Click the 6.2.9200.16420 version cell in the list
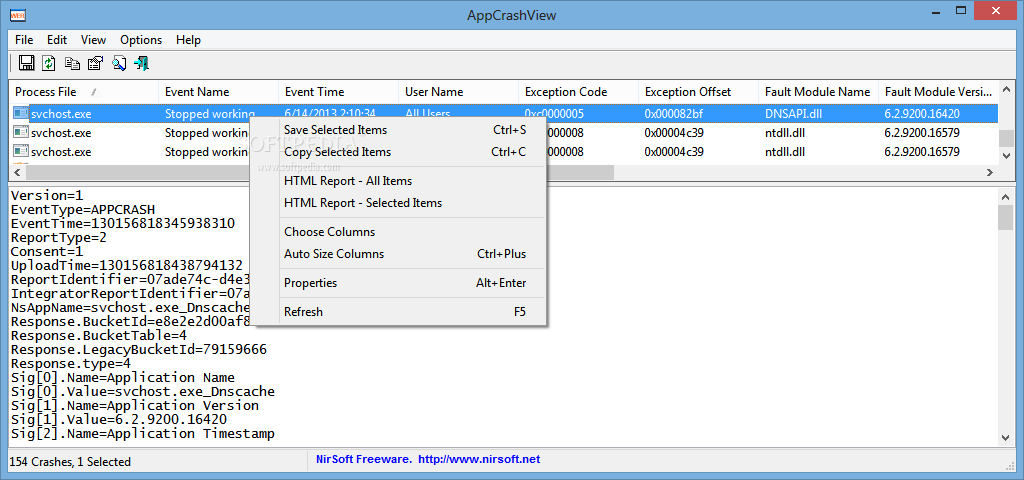 (x=922, y=114)
